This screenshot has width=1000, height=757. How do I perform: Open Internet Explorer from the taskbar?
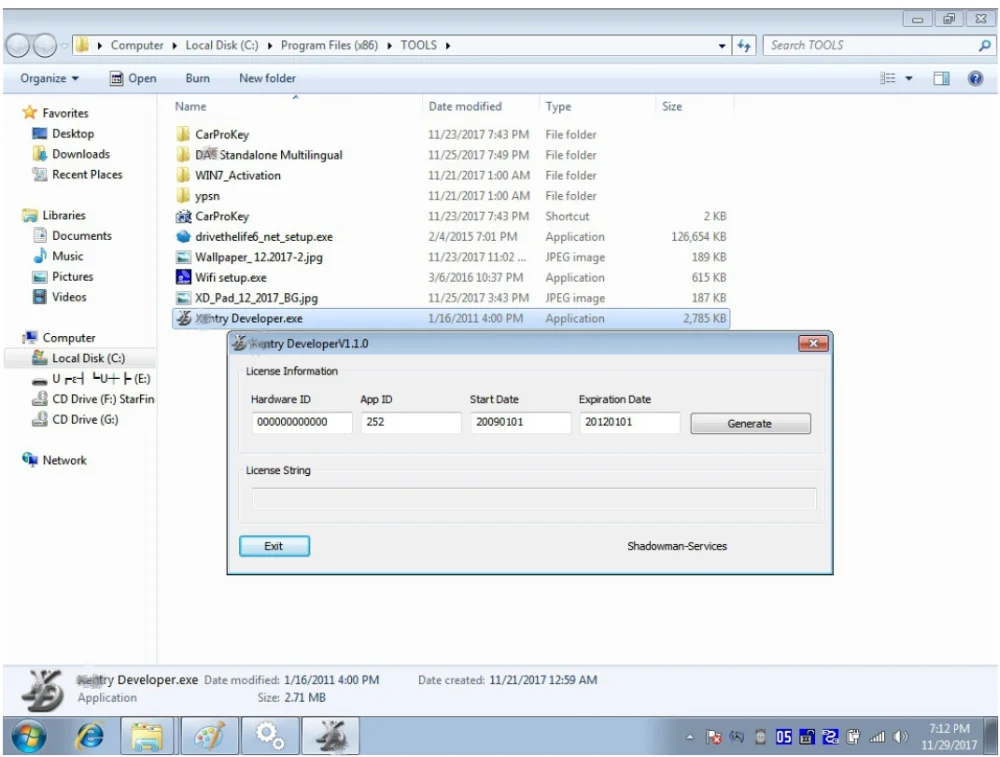click(91, 736)
